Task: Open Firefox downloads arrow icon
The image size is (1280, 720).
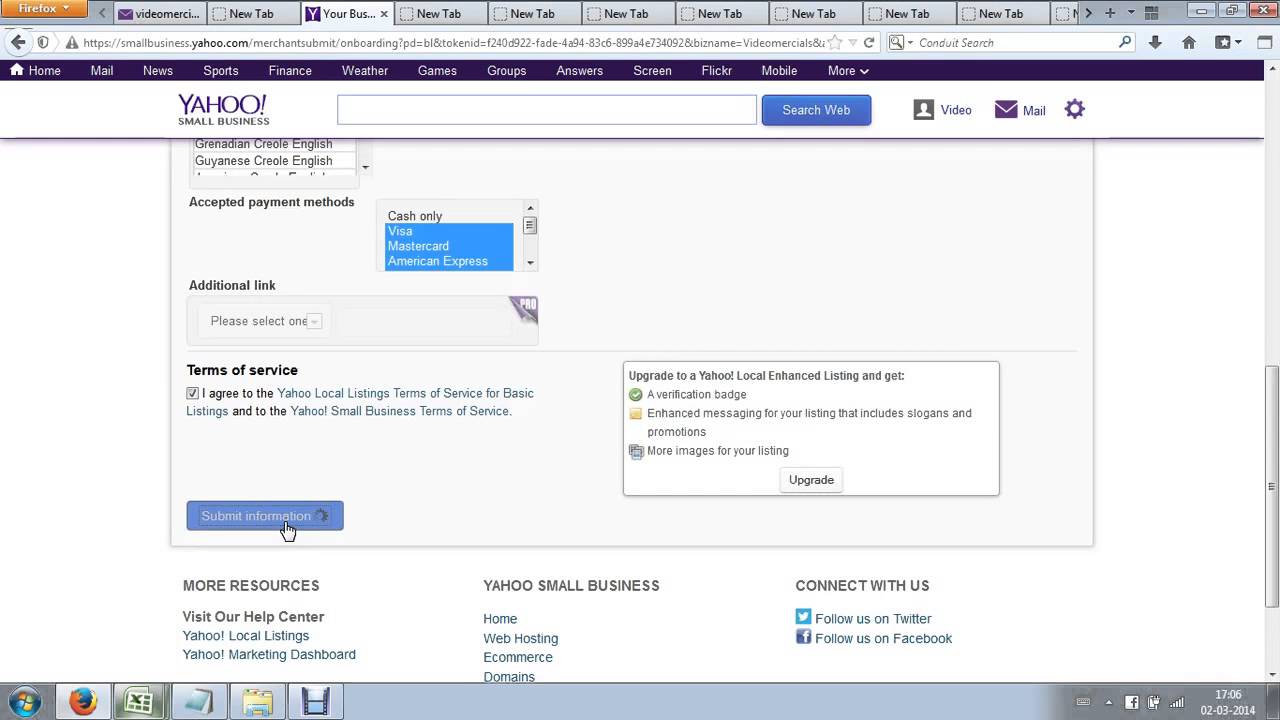Action: tap(1155, 42)
